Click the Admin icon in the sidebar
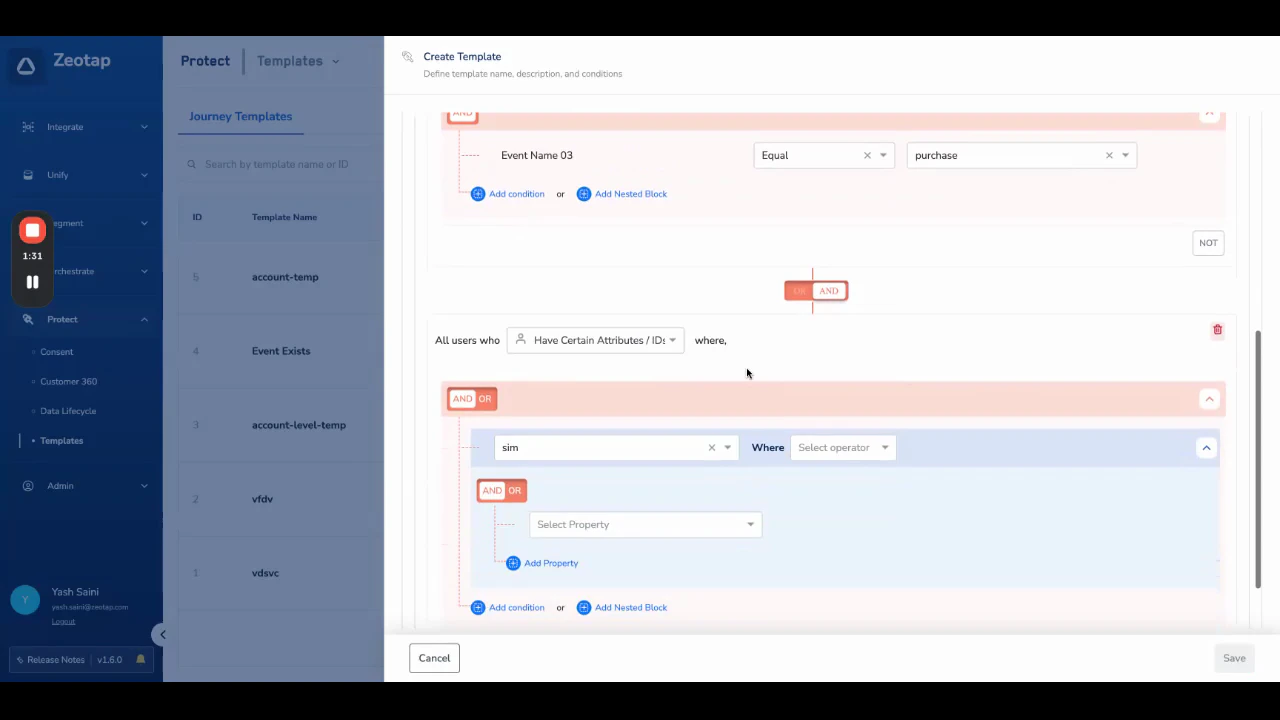The image size is (1280, 720). (27, 485)
